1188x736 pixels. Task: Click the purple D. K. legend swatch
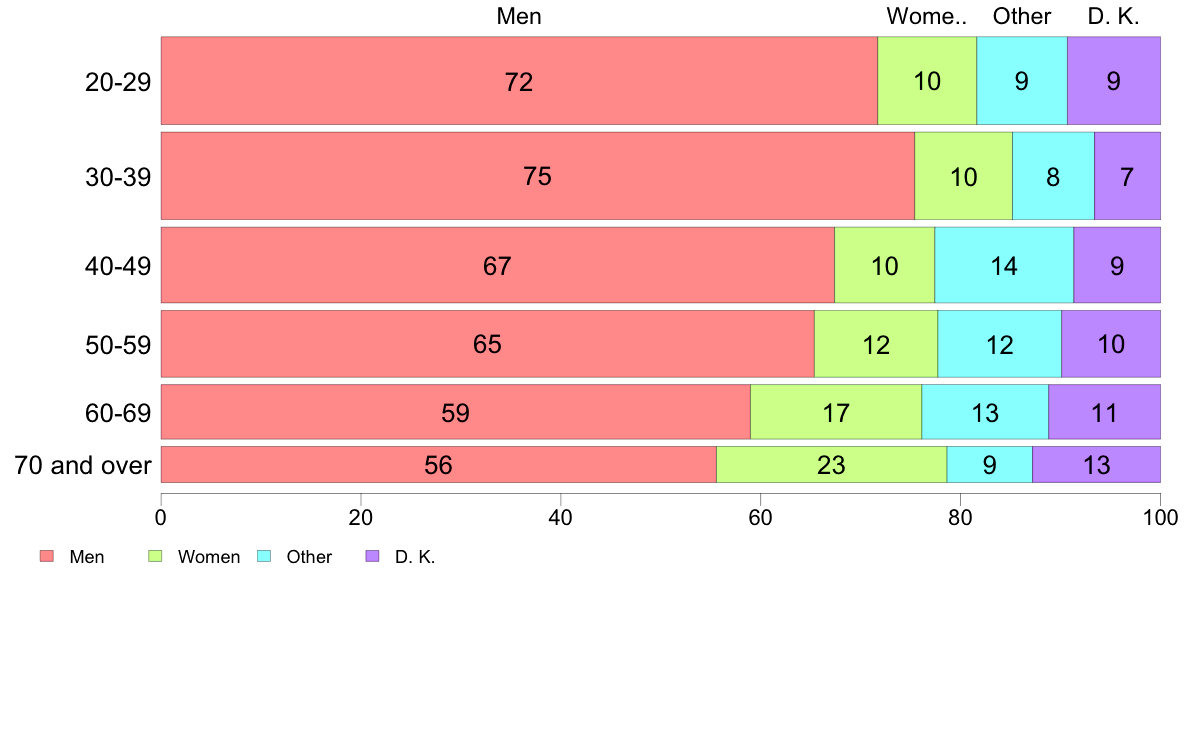click(x=372, y=557)
